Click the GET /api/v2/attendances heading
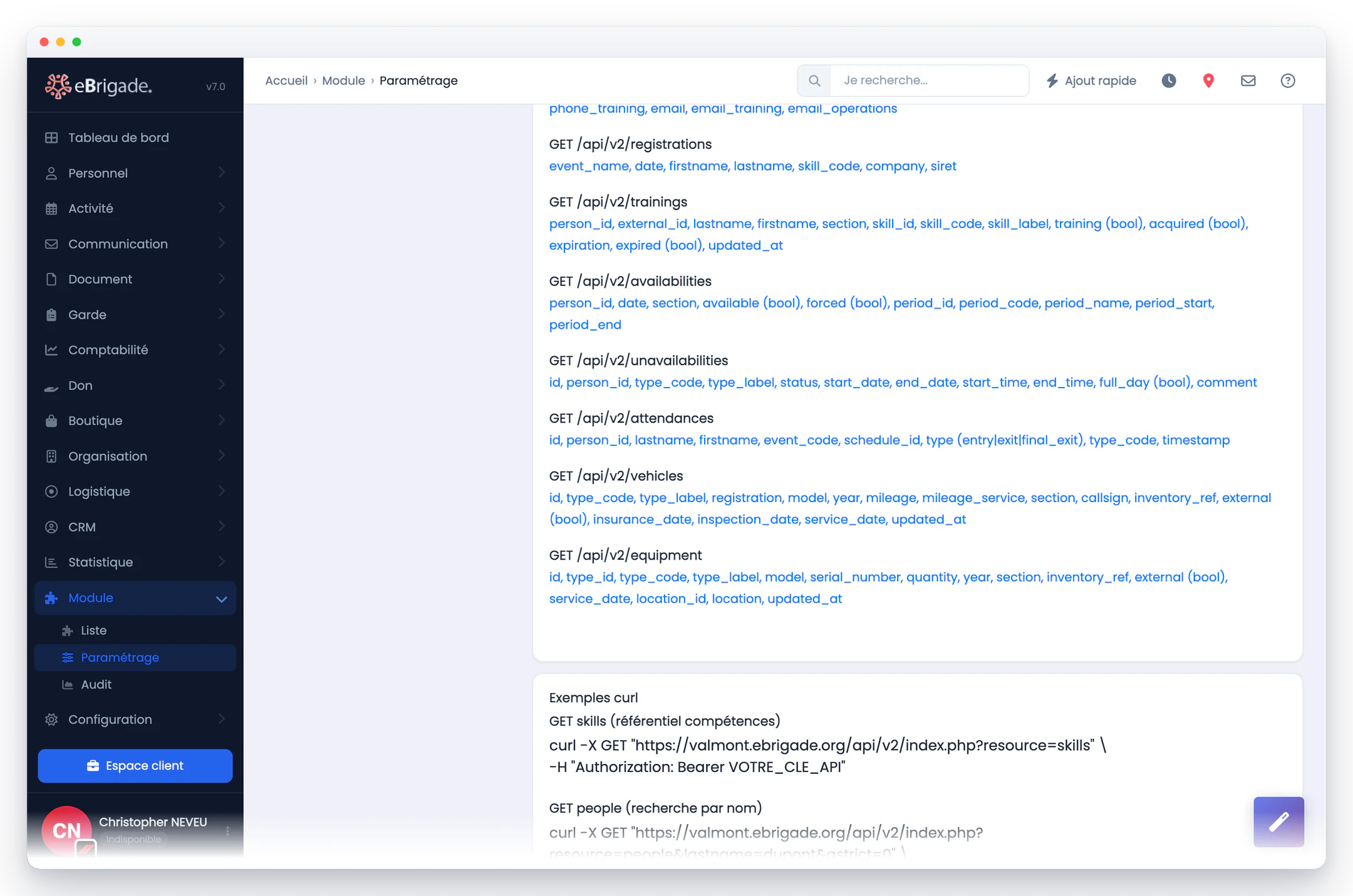Viewport: 1353px width, 896px height. (631, 418)
